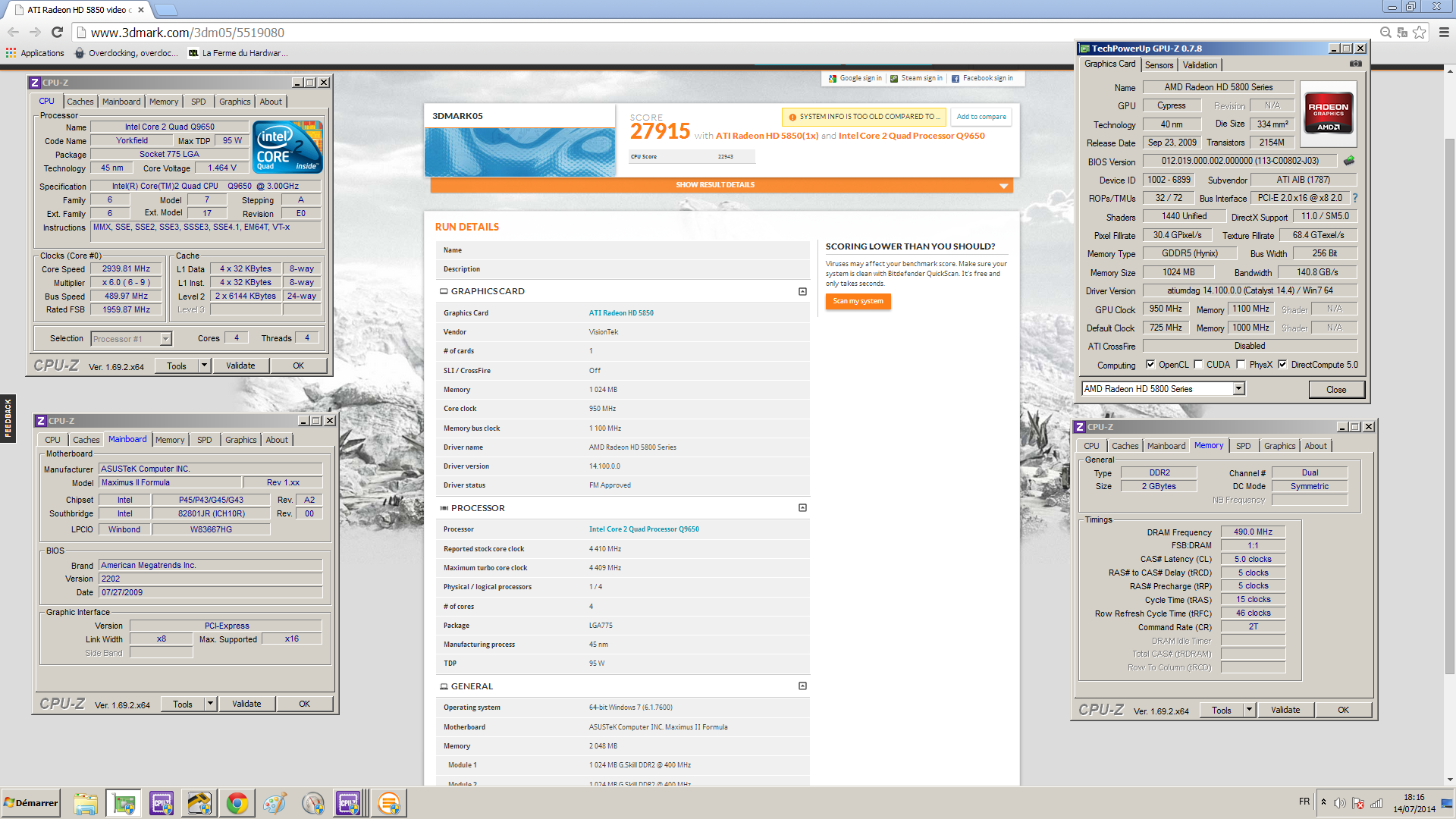Collapse the General section on the 3DMark page

point(802,686)
